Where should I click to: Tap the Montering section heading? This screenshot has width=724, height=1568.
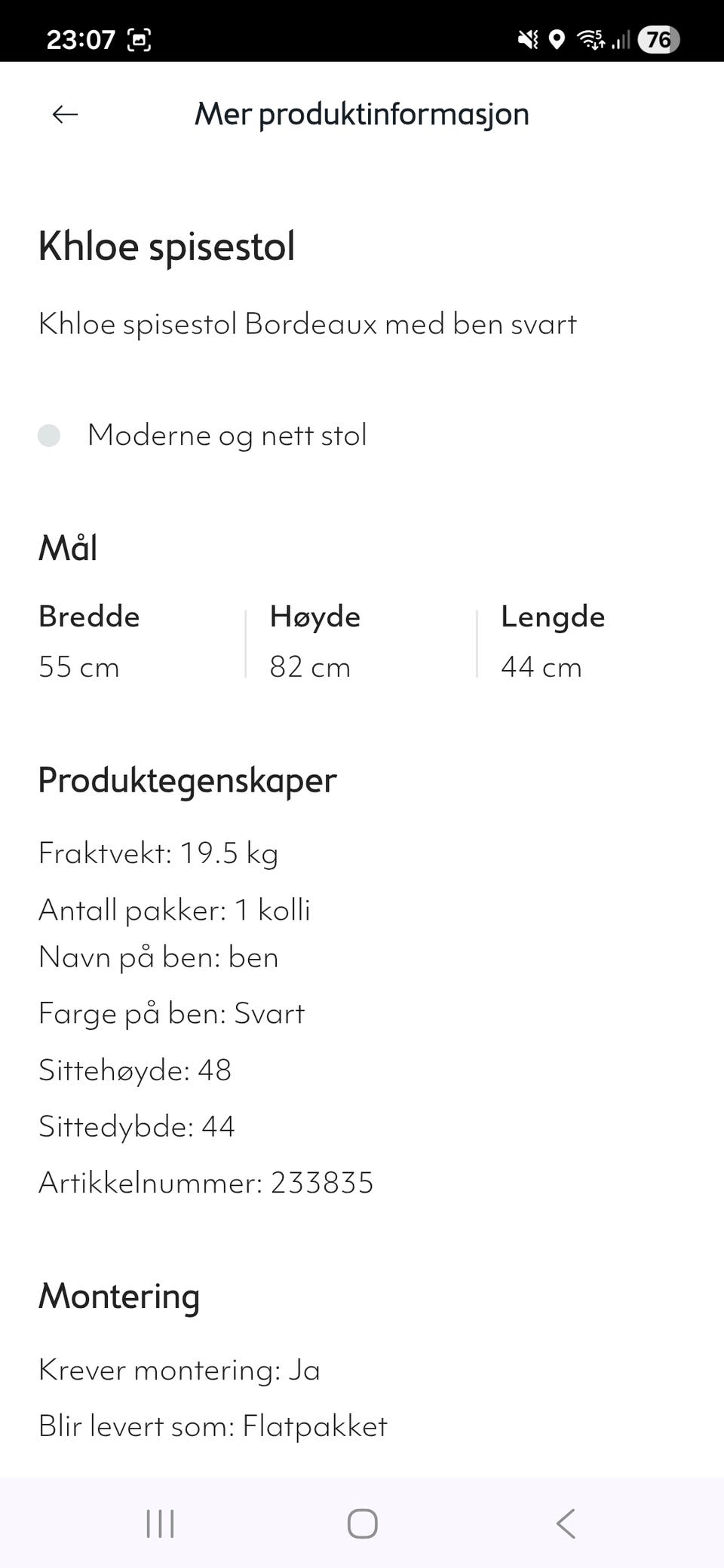118,1297
